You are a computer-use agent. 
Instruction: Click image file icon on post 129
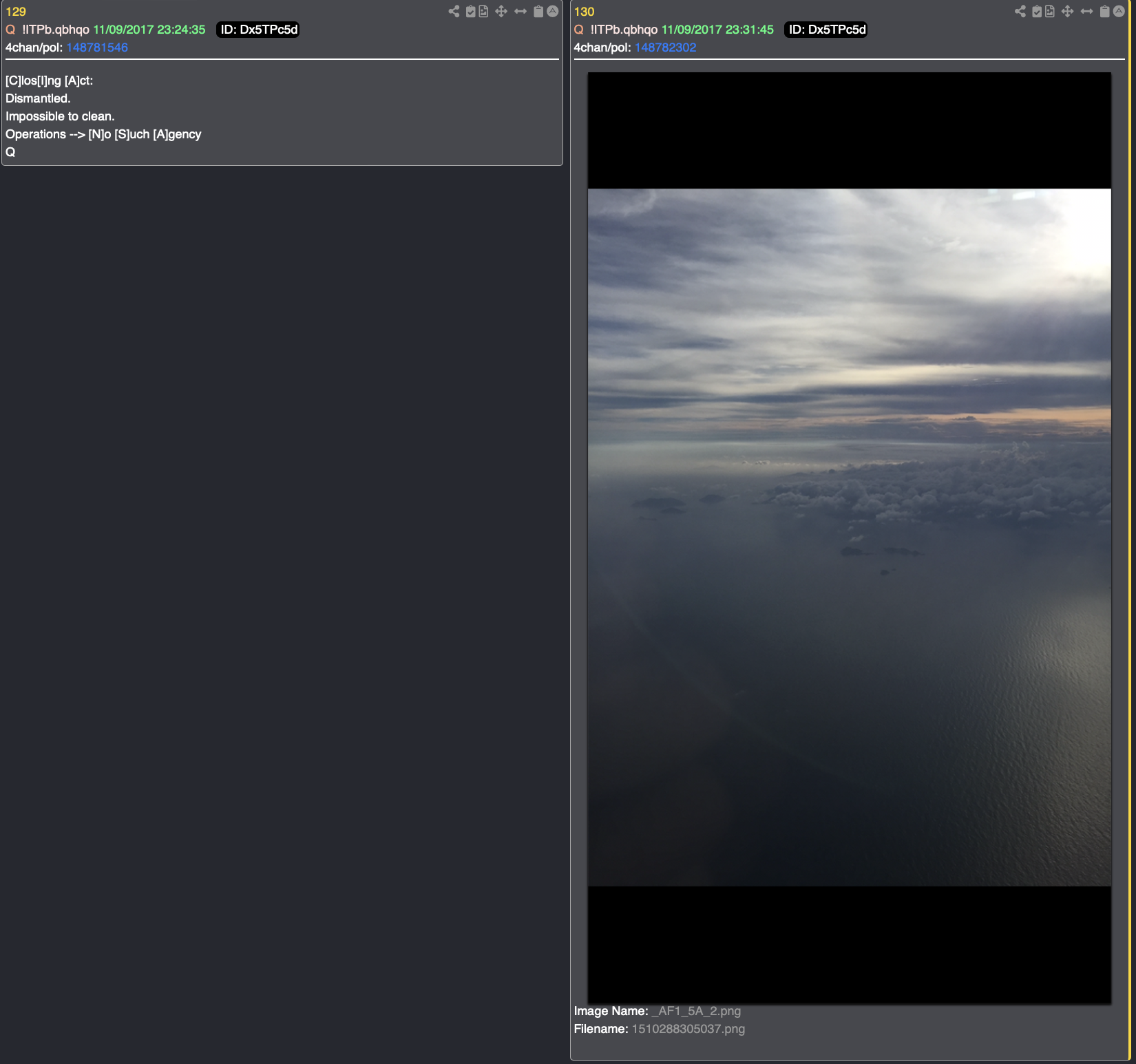click(483, 11)
